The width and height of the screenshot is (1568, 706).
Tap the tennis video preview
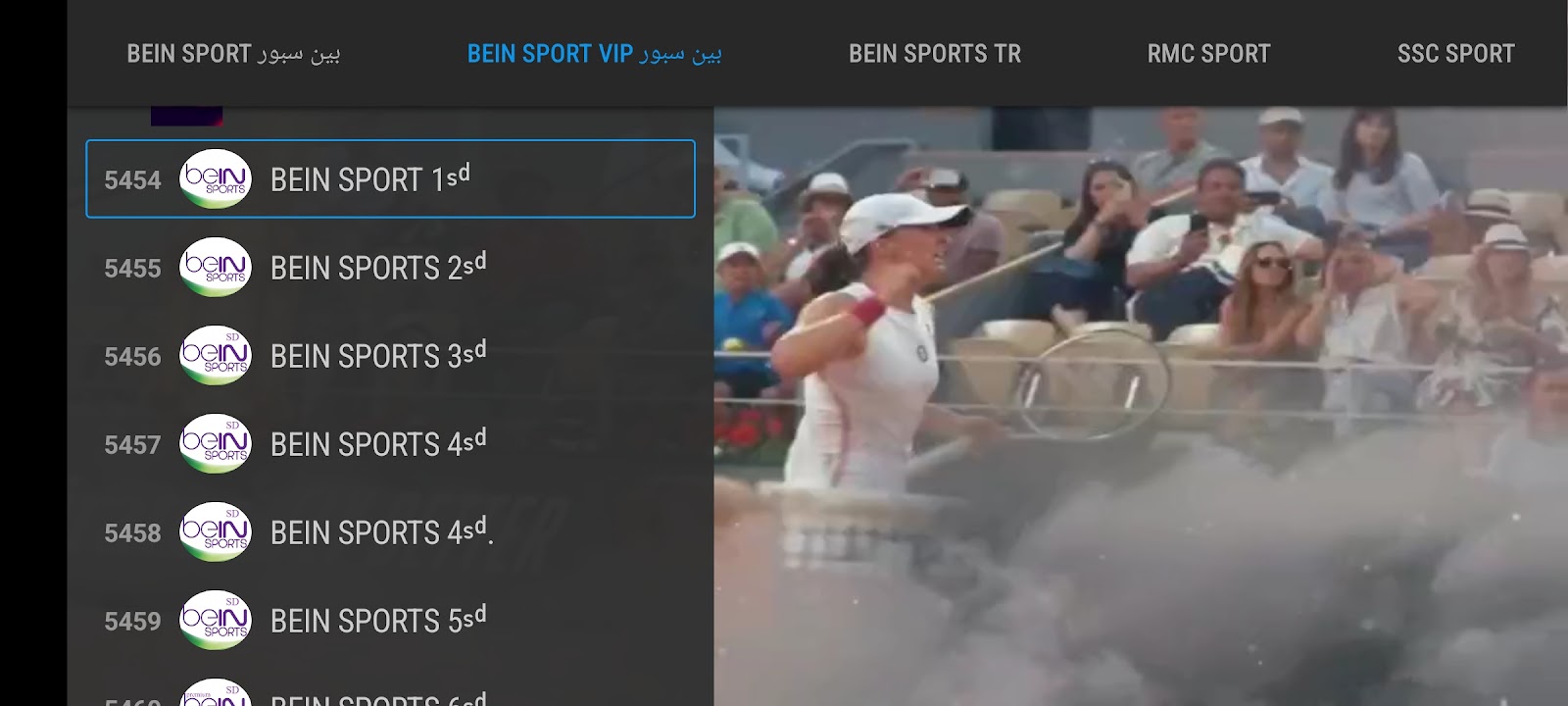click(1141, 406)
